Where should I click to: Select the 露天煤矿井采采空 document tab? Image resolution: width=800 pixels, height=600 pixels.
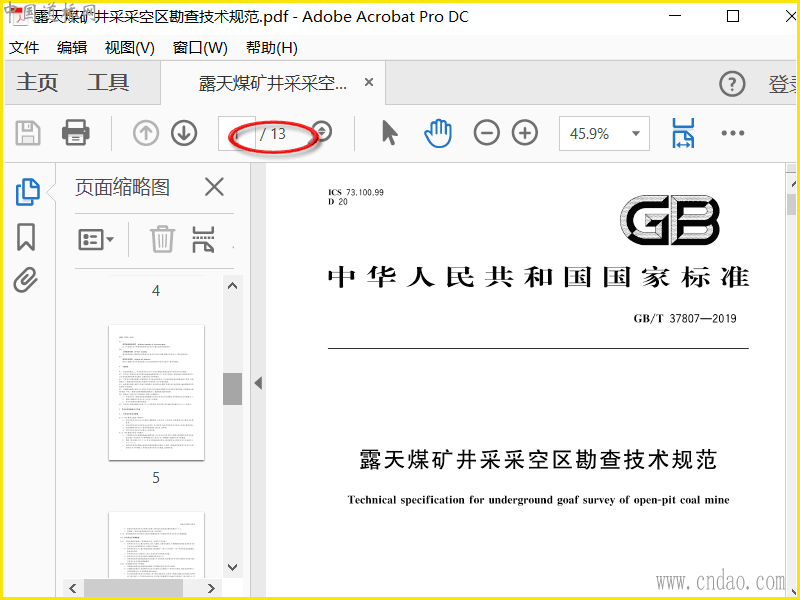272,83
